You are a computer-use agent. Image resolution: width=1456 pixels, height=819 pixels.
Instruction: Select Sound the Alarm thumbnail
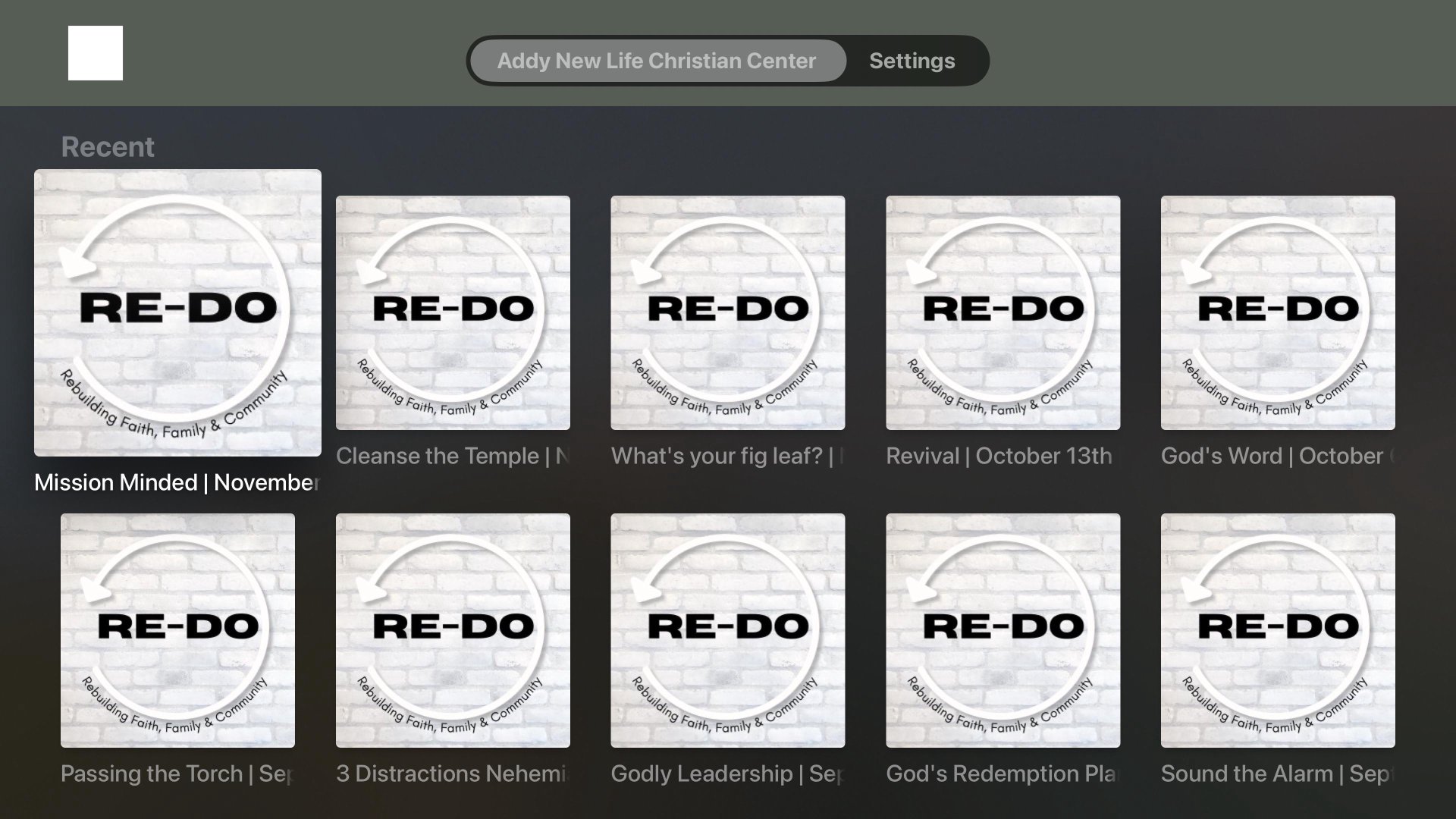click(1278, 630)
